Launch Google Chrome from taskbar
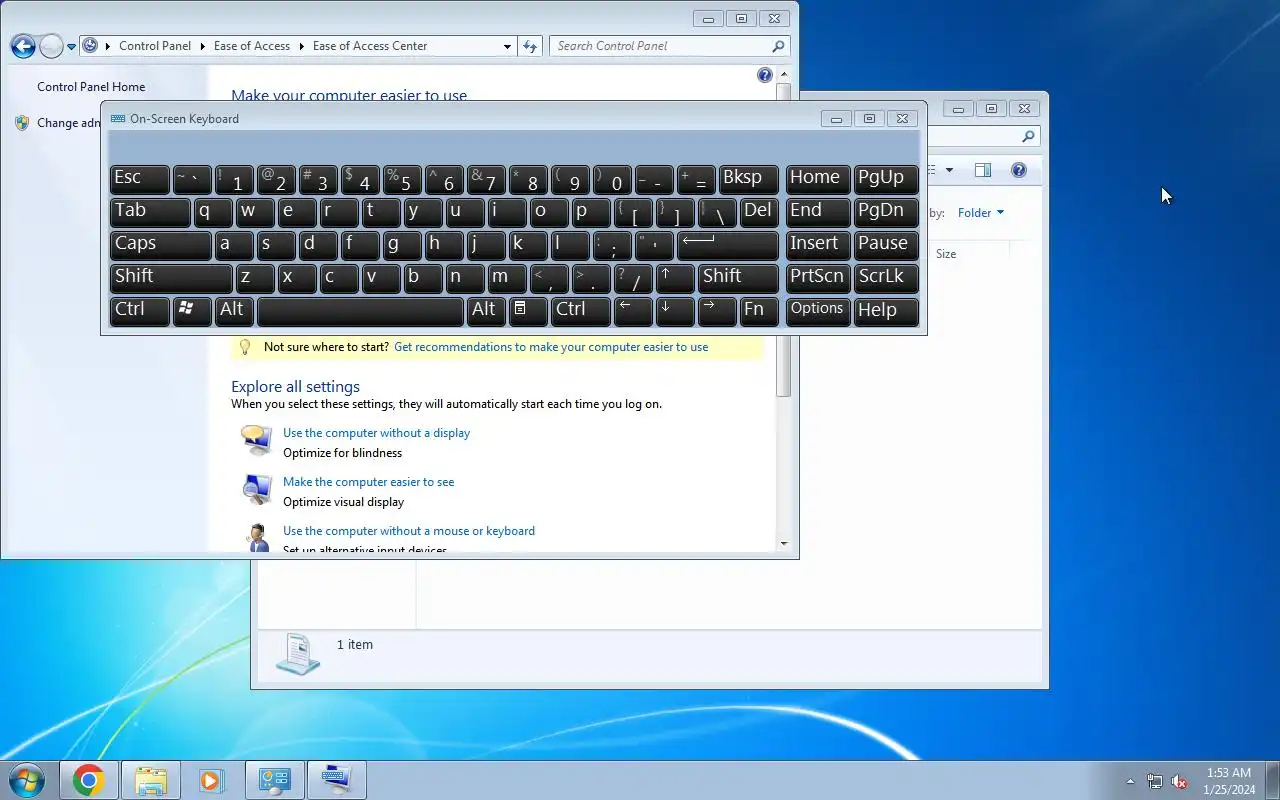Screen dimensions: 1280x800 (88, 780)
